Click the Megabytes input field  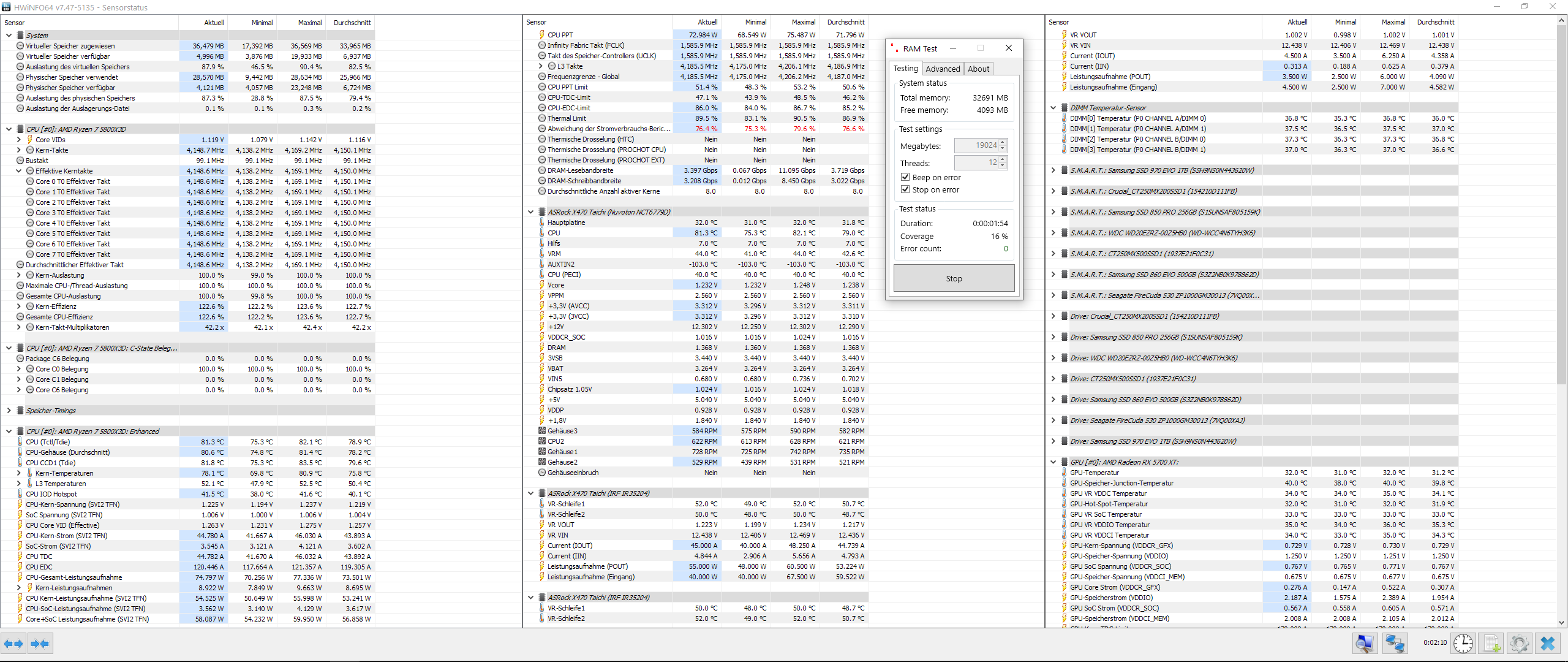(977, 145)
